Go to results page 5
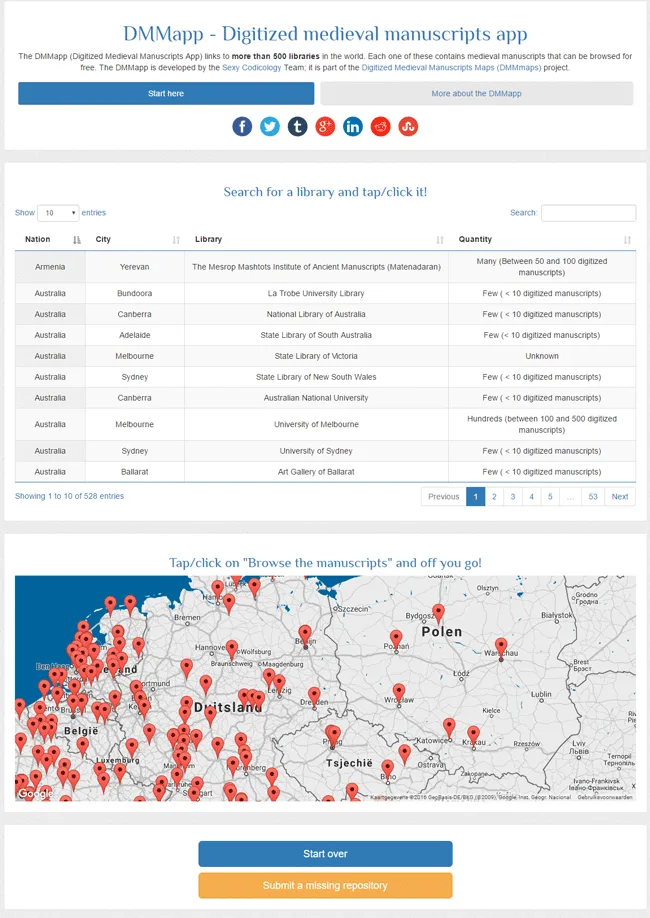Image resolution: width=650 pixels, height=918 pixels. coord(550,496)
